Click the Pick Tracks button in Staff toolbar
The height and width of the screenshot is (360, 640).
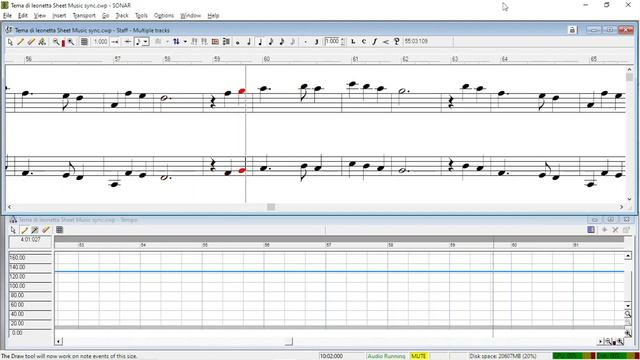tap(176, 42)
